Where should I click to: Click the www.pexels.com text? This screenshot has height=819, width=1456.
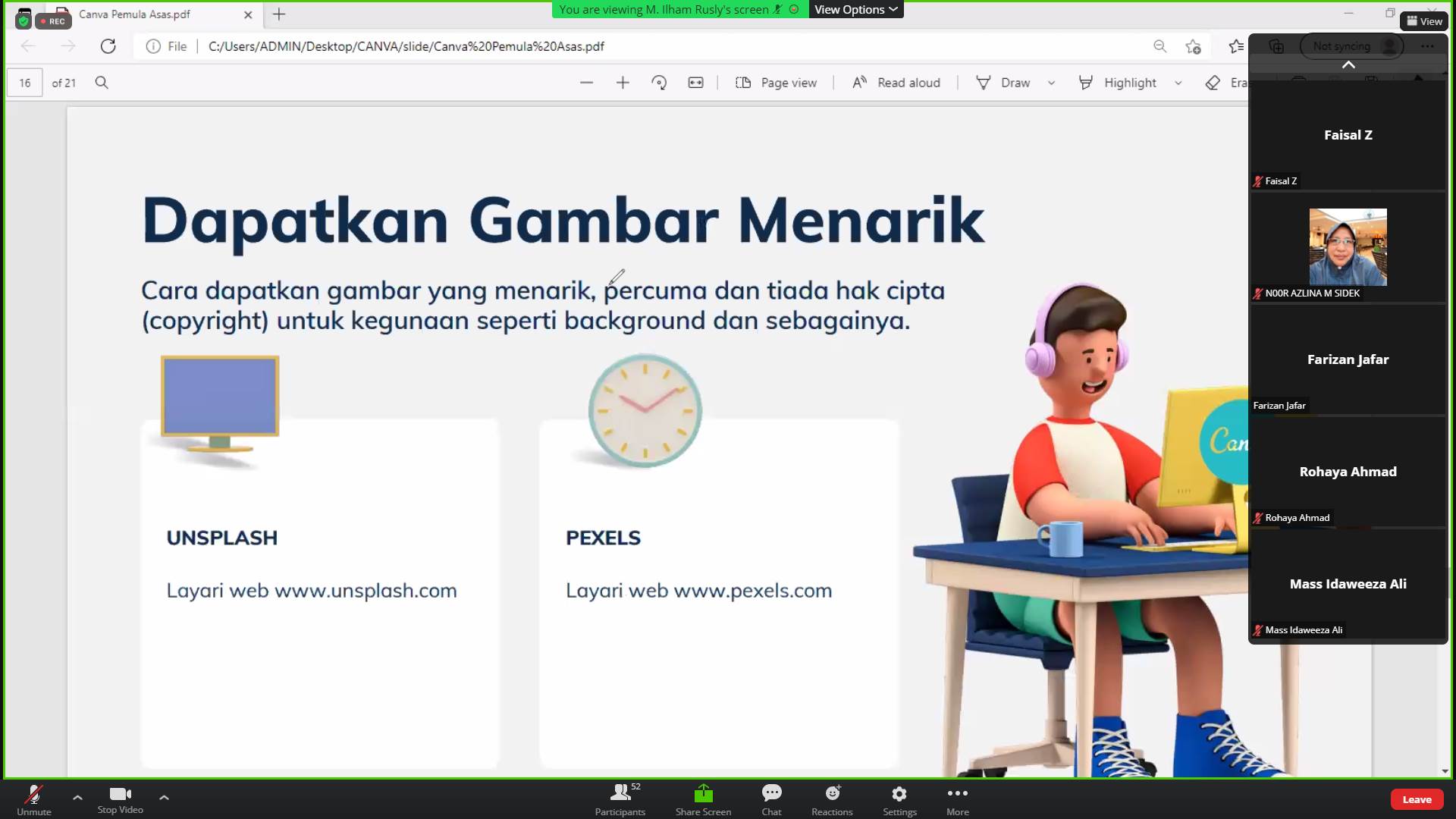coord(752,591)
